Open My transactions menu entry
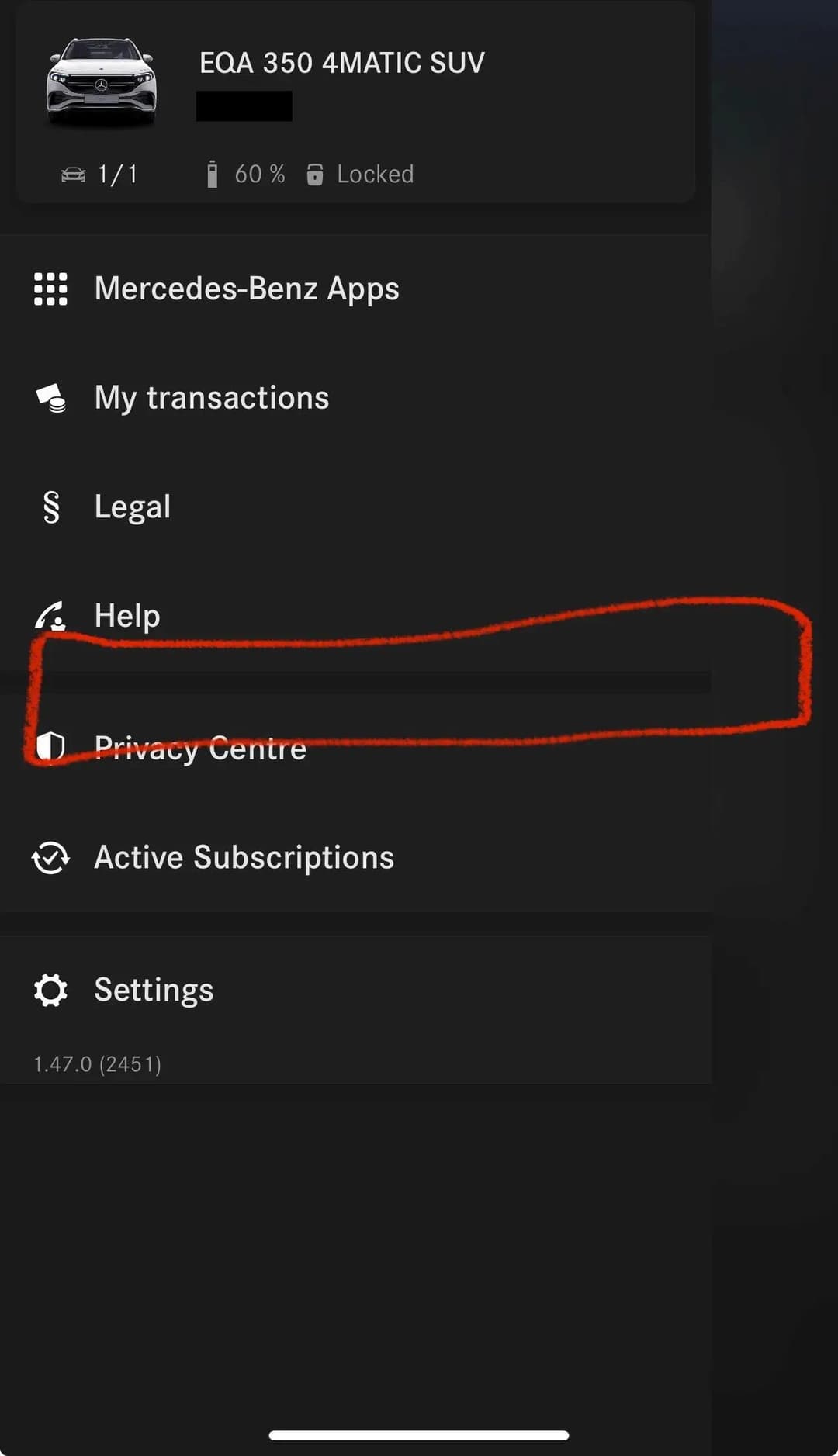 coord(355,398)
